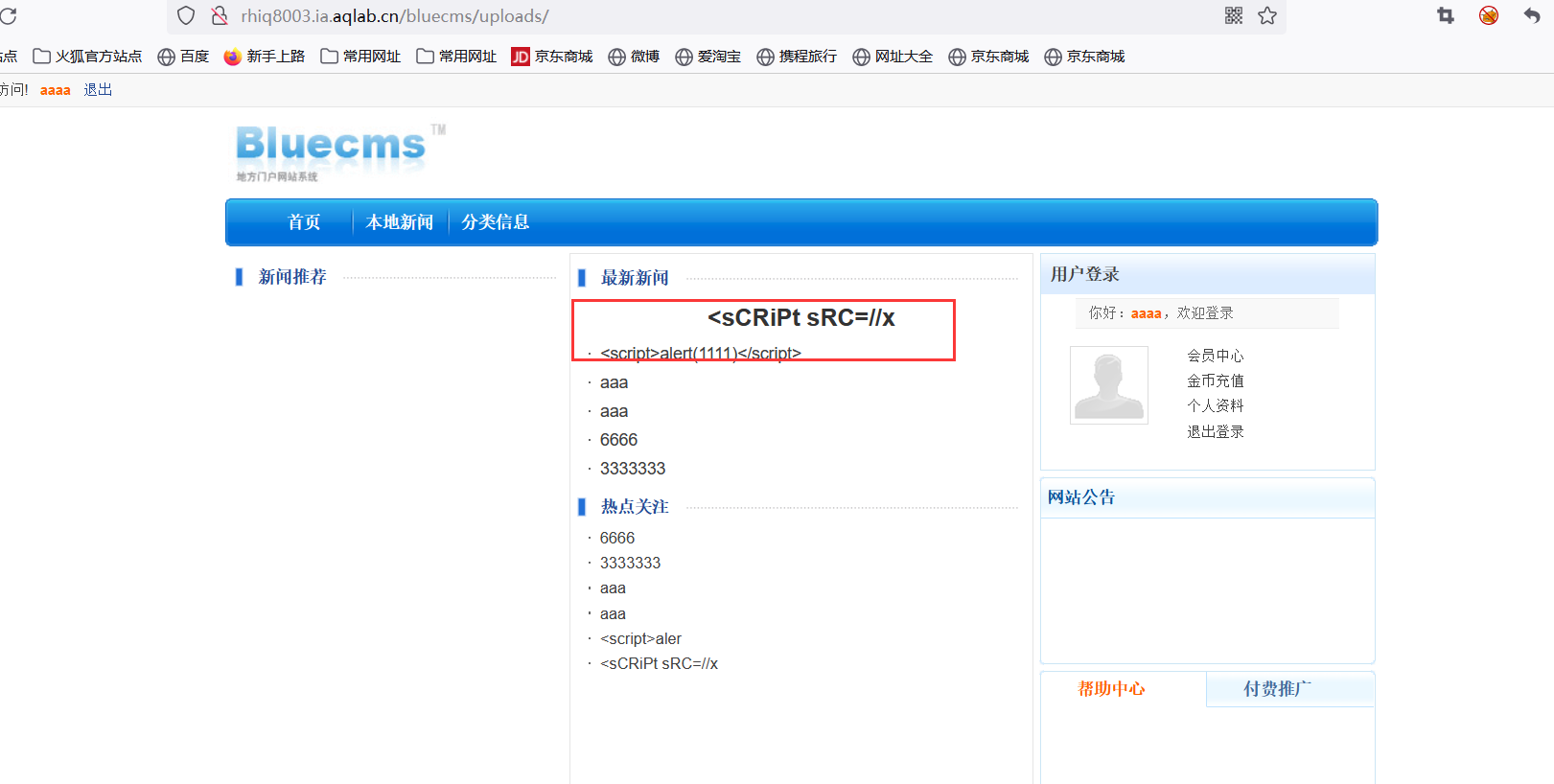The width and height of the screenshot is (1554, 784).
Task: Click the 网站公告 panel header
Action: point(1208,498)
